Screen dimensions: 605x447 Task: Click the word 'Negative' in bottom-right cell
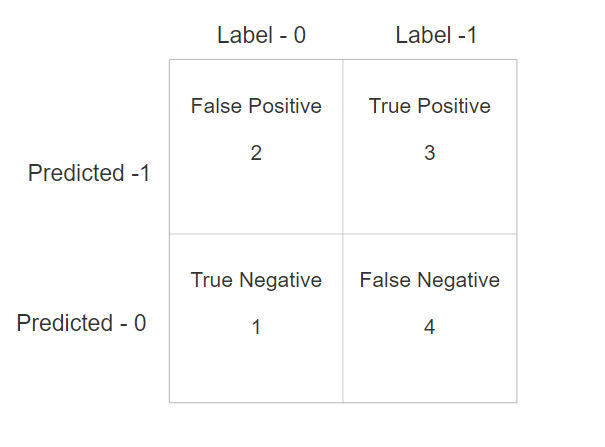coord(459,280)
